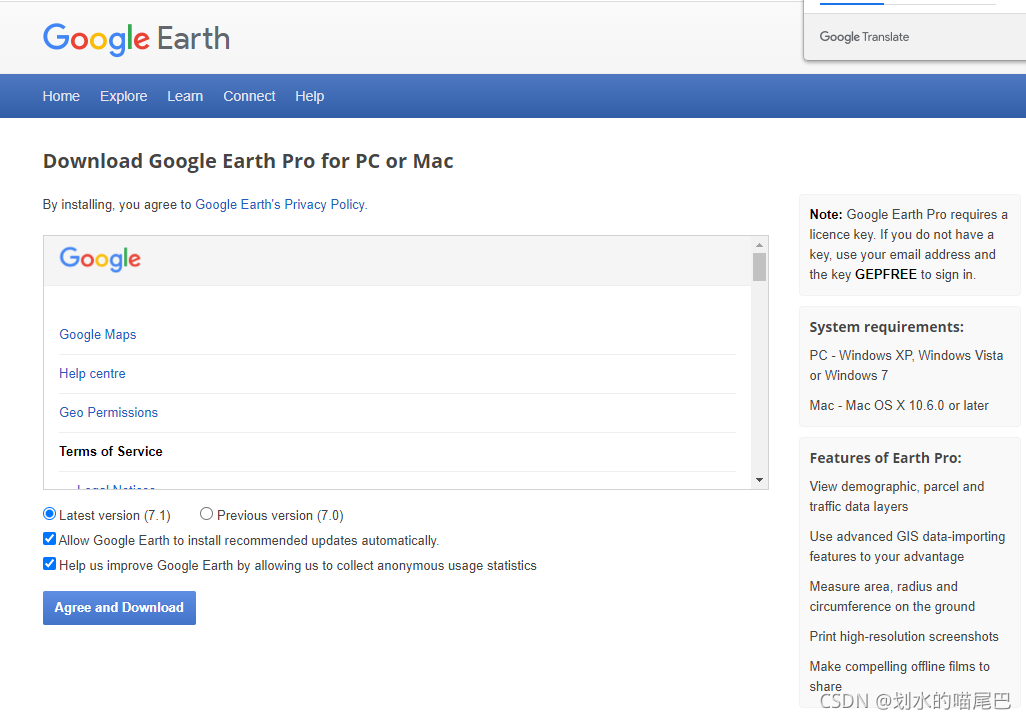
Task: Open the Home menu item
Action: (61, 96)
